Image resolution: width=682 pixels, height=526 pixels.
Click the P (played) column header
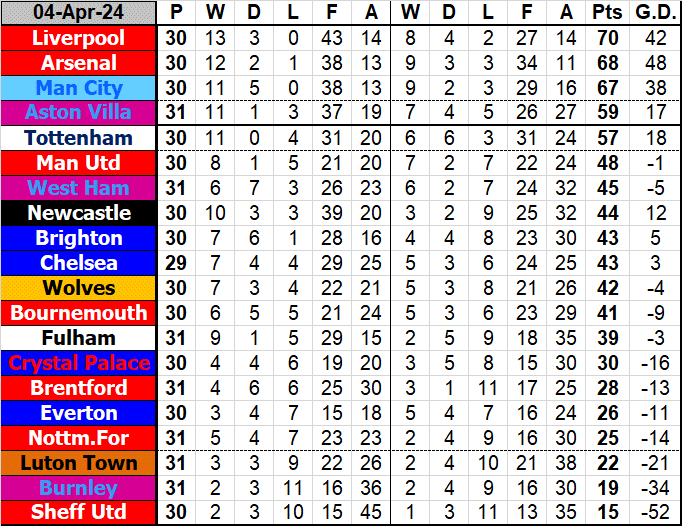(176, 13)
